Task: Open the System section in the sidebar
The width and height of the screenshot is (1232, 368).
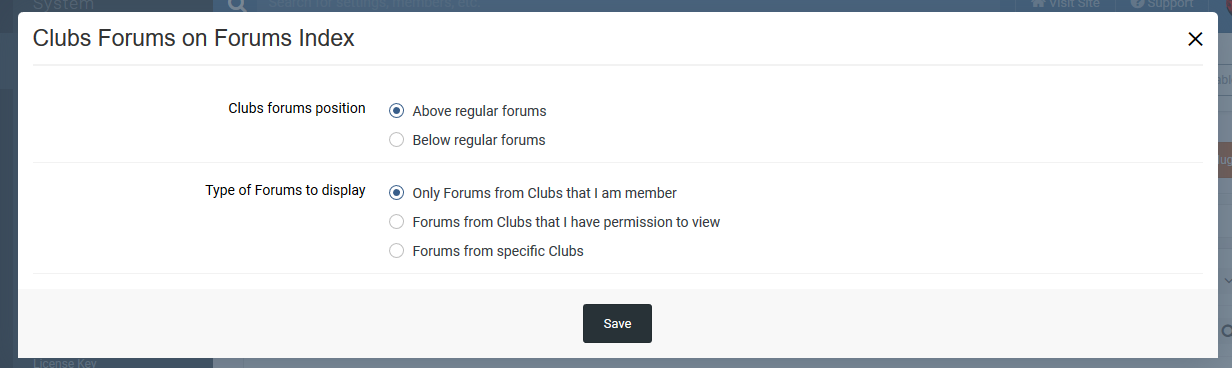Action: click(64, 5)
